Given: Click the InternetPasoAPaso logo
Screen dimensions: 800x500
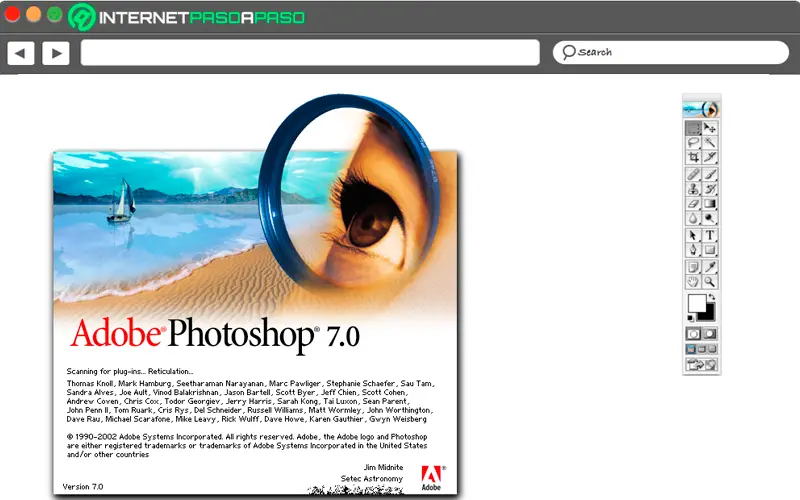Looking at the screenshot, I should (187, 17).
